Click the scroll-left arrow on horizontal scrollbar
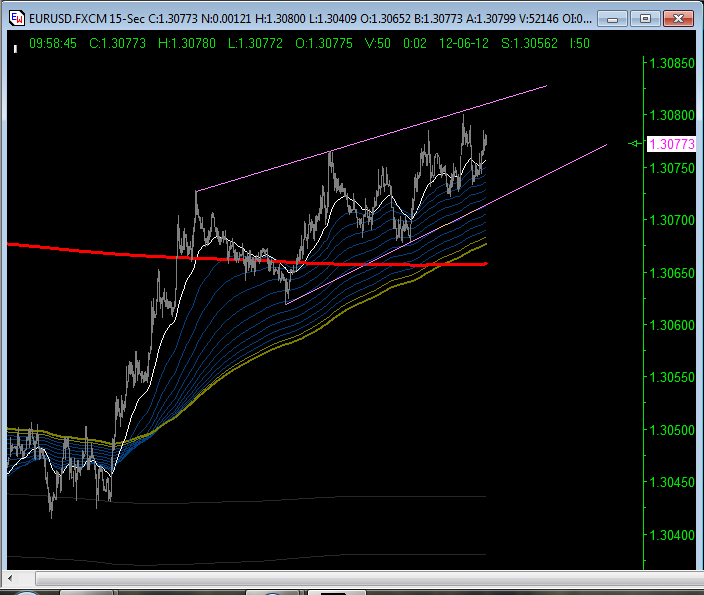704x595 pixels. click(14, 579)
